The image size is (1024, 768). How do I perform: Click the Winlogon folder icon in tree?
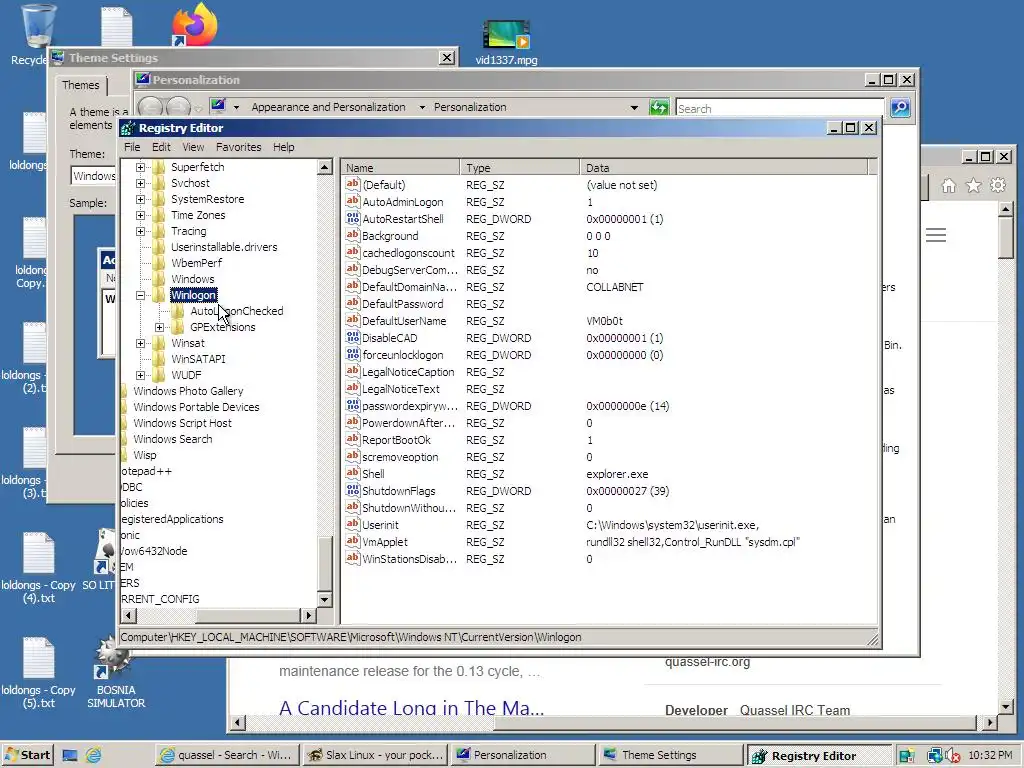pos(159,295)
